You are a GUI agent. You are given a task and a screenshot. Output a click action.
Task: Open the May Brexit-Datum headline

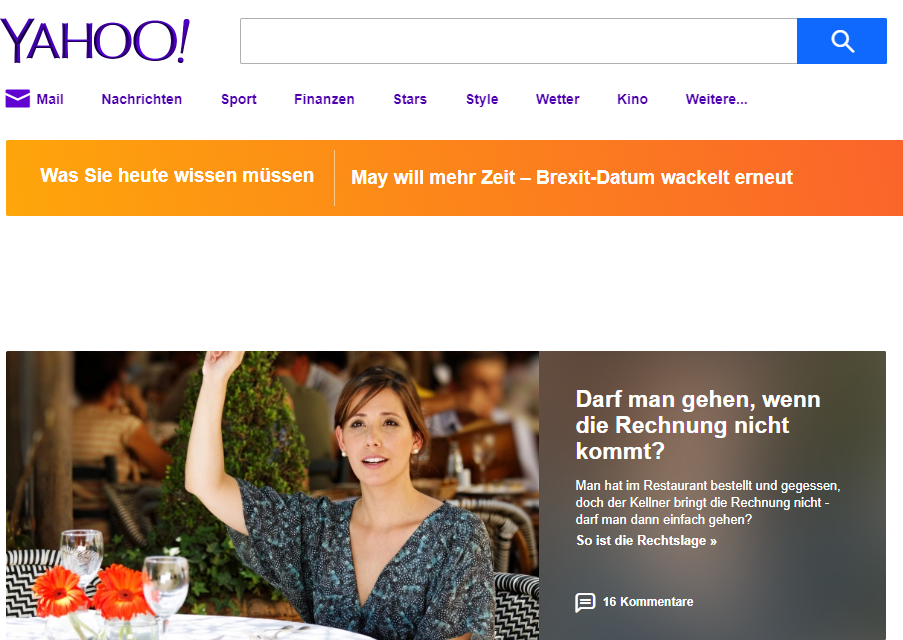[572, 177]
